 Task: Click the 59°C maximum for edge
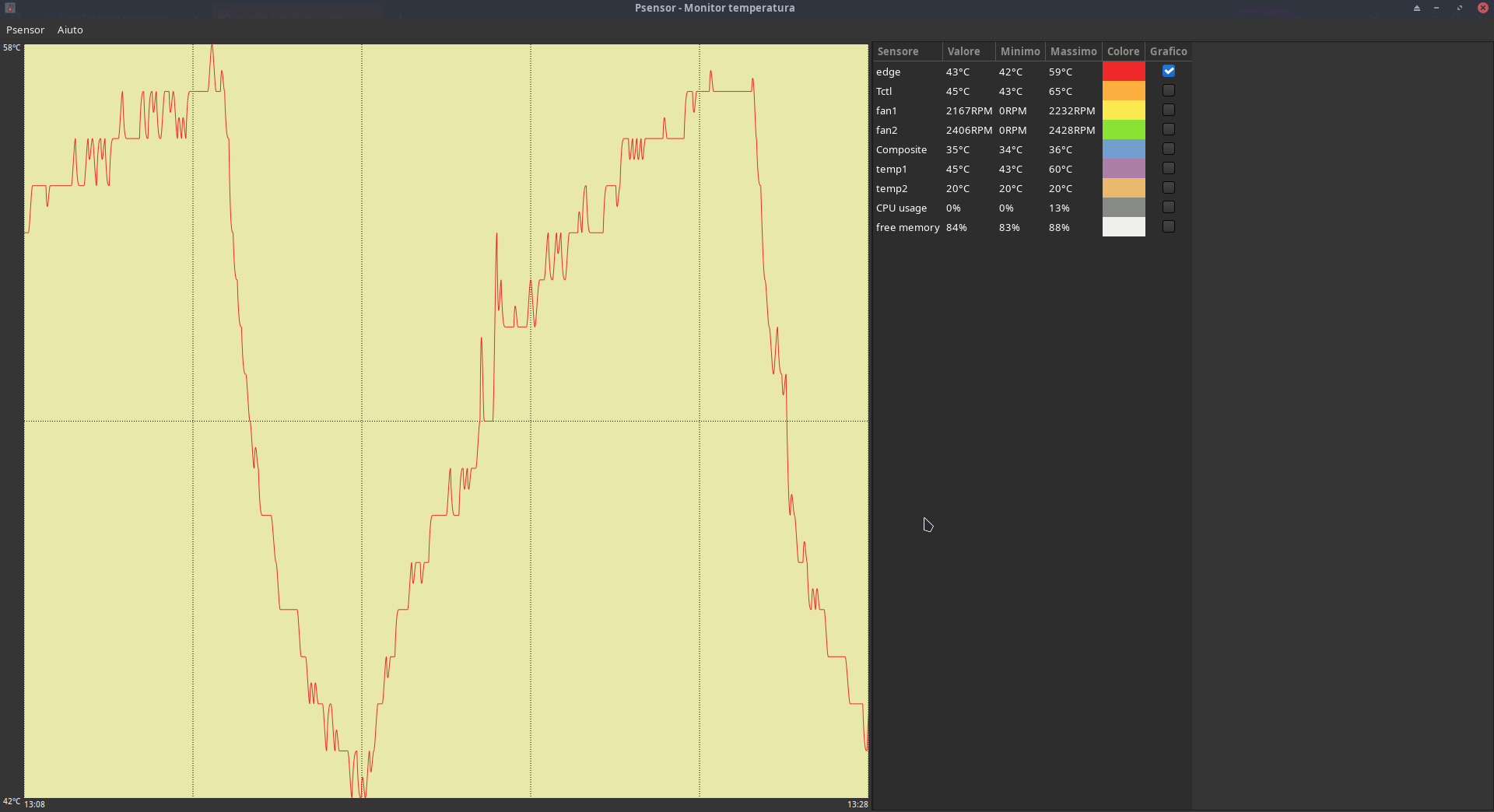click(1060, 72)
